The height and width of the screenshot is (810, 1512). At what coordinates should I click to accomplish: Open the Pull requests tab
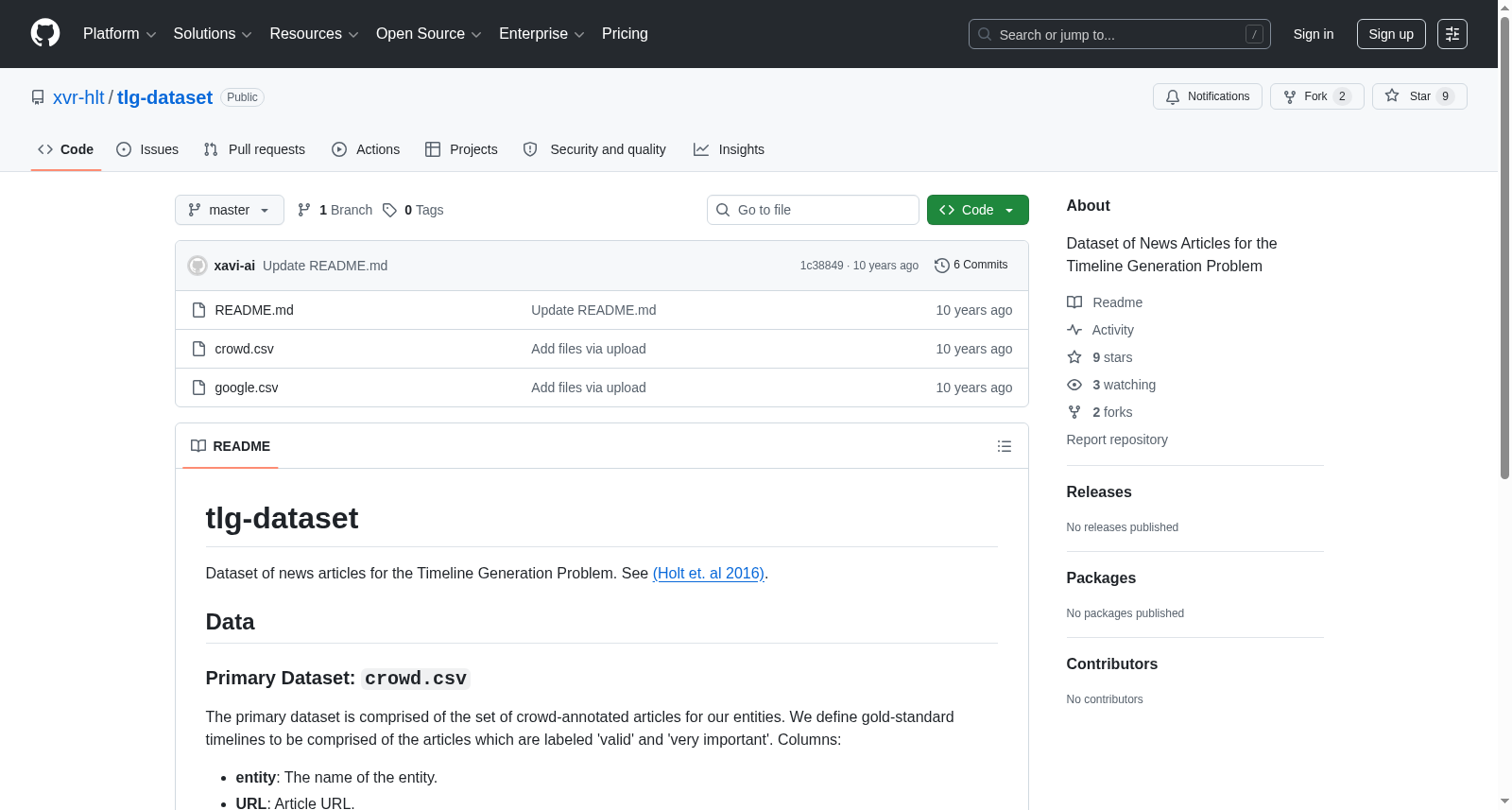click(x=254, y=149)
